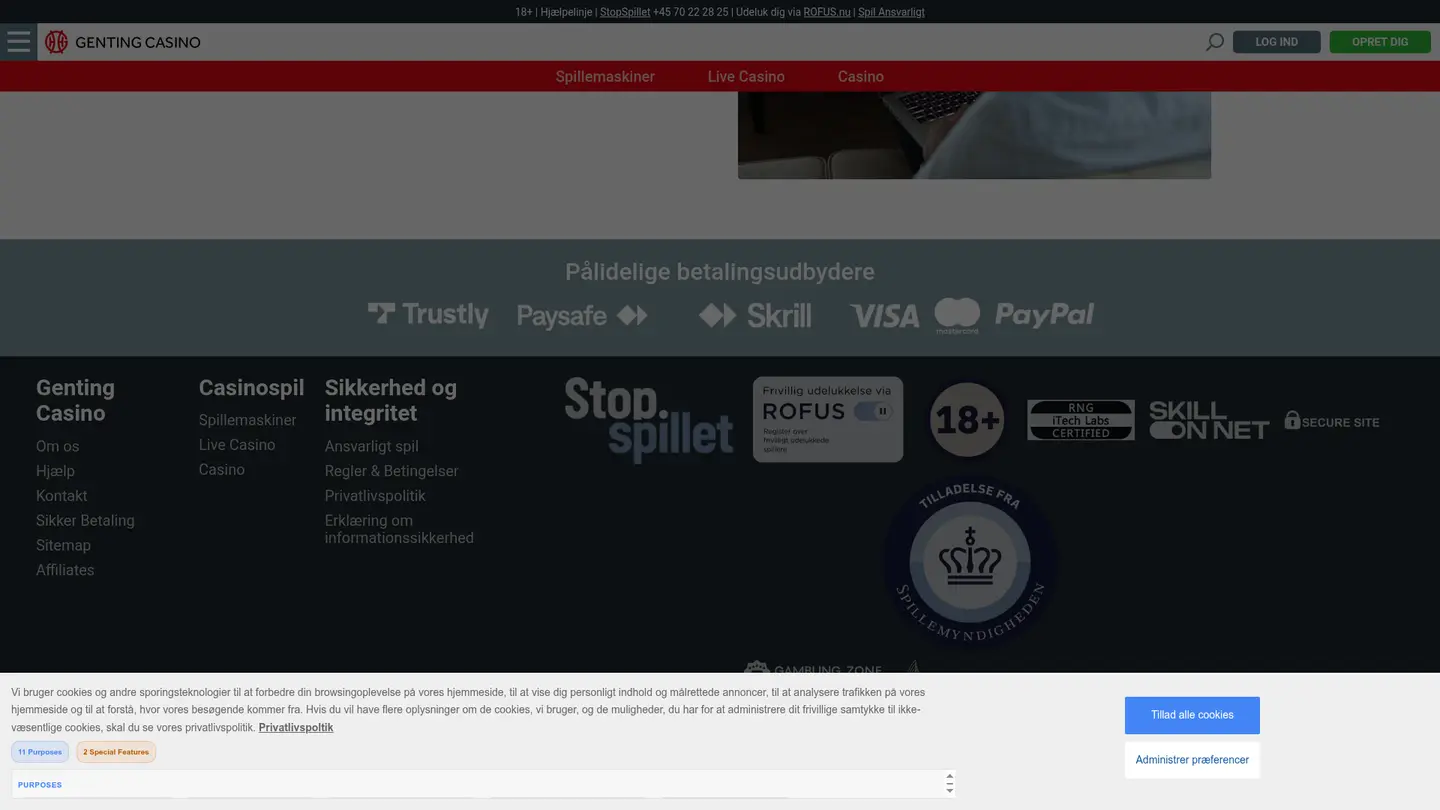
Task: Open Erklæring om informationssikkerhed link
Action: point(399,529)
